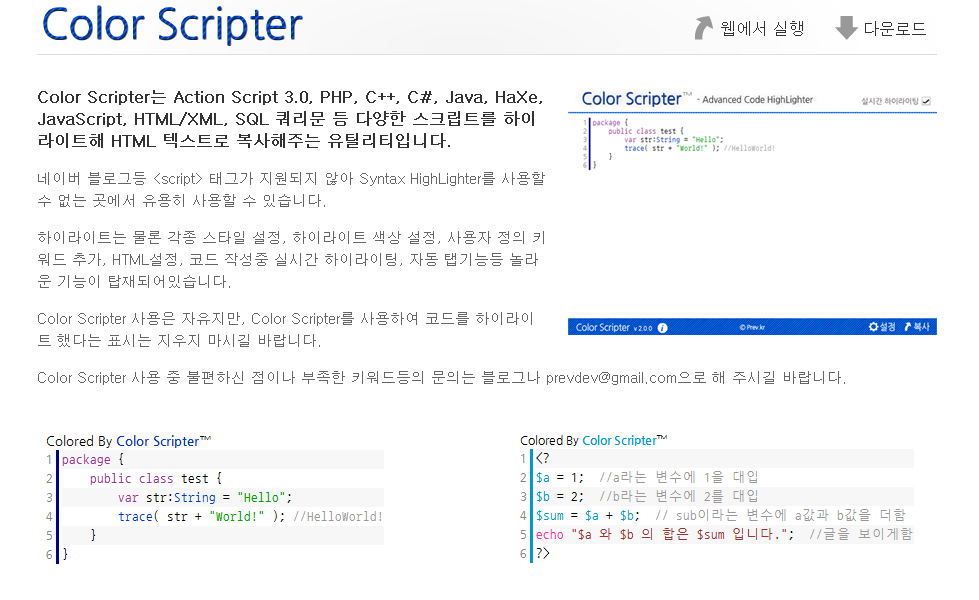Open the 웹에서 실행 link text
The image size is (979, 600).
coord(762,29)
